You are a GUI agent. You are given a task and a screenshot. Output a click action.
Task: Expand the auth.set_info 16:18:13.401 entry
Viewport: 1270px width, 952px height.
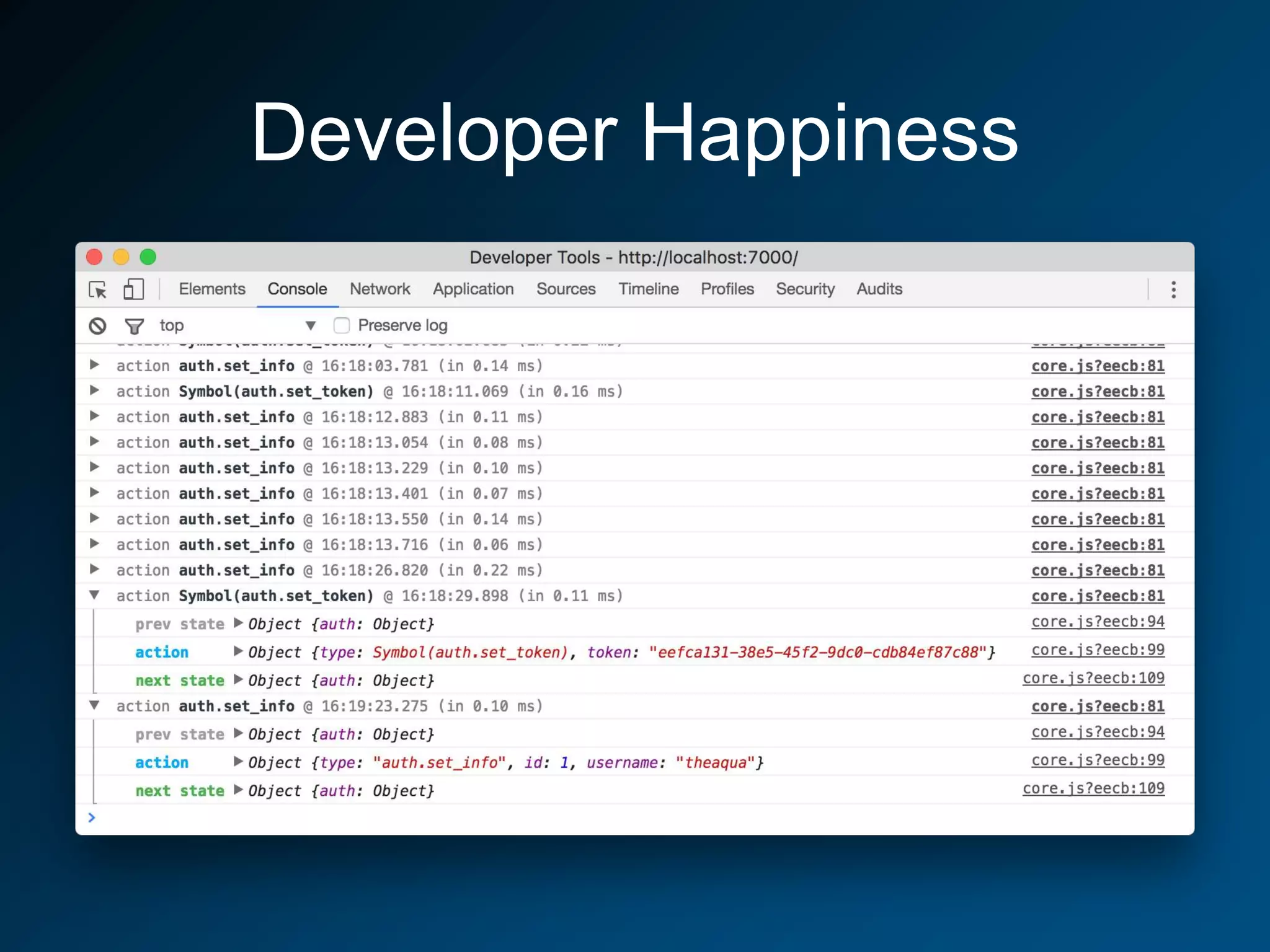point(94,492)
